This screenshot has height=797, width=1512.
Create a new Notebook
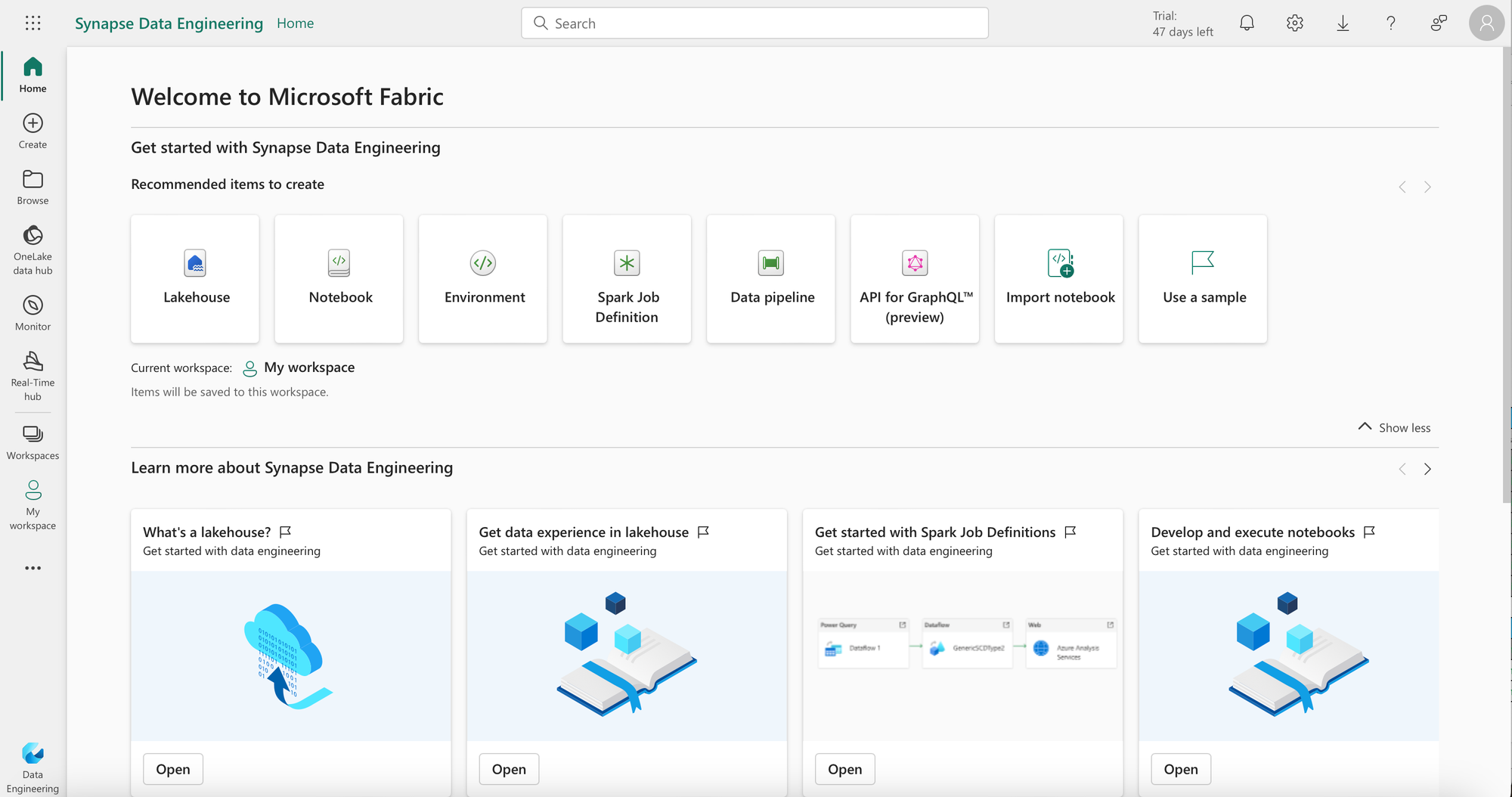339,279
